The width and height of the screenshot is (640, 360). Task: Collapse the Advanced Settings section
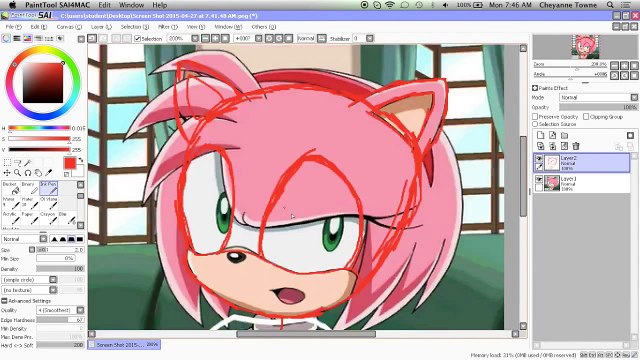4,301
